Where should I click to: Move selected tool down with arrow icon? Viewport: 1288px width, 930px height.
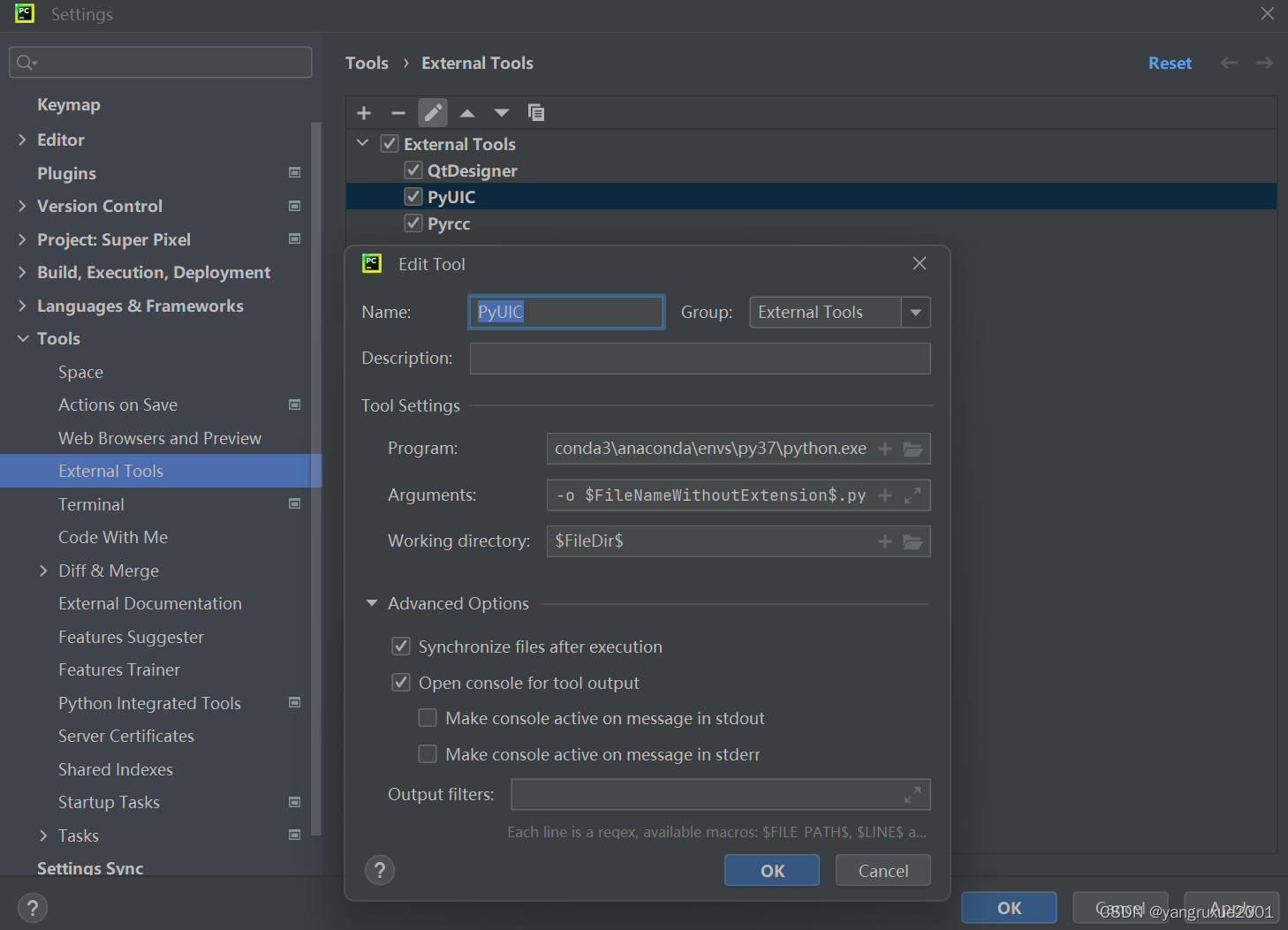502,113
